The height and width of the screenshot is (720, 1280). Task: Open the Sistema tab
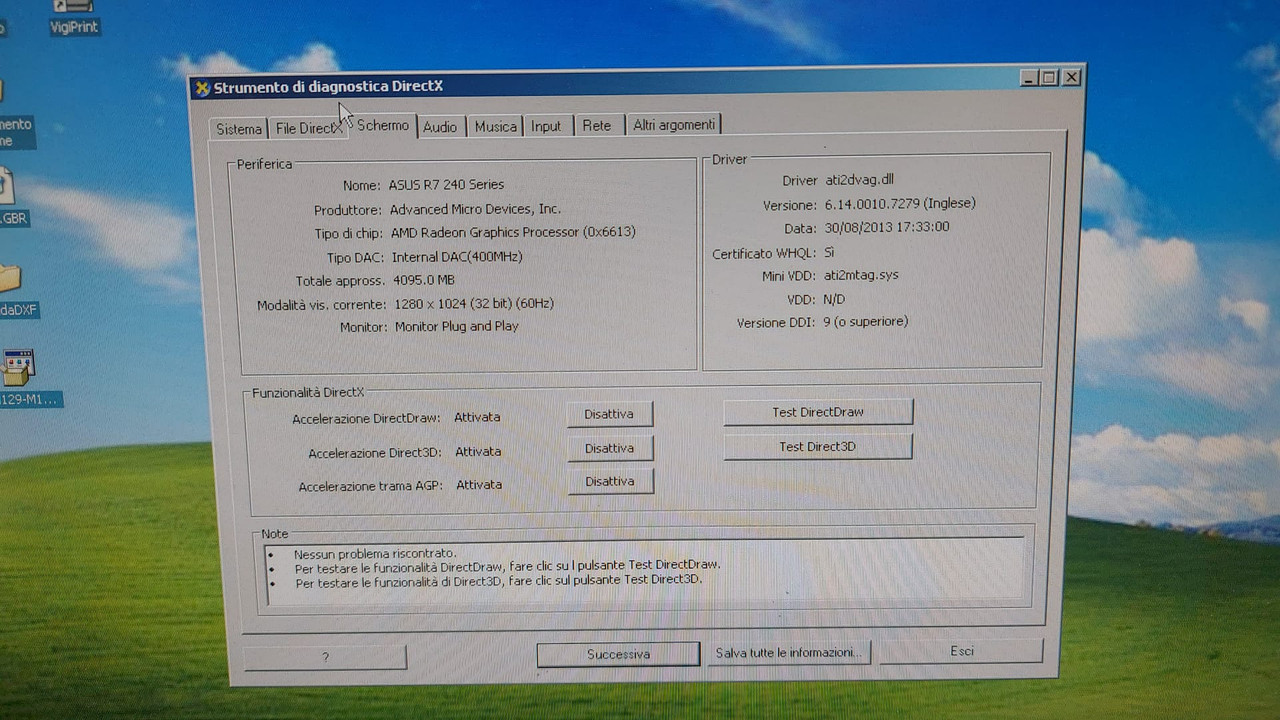[239, 129]
